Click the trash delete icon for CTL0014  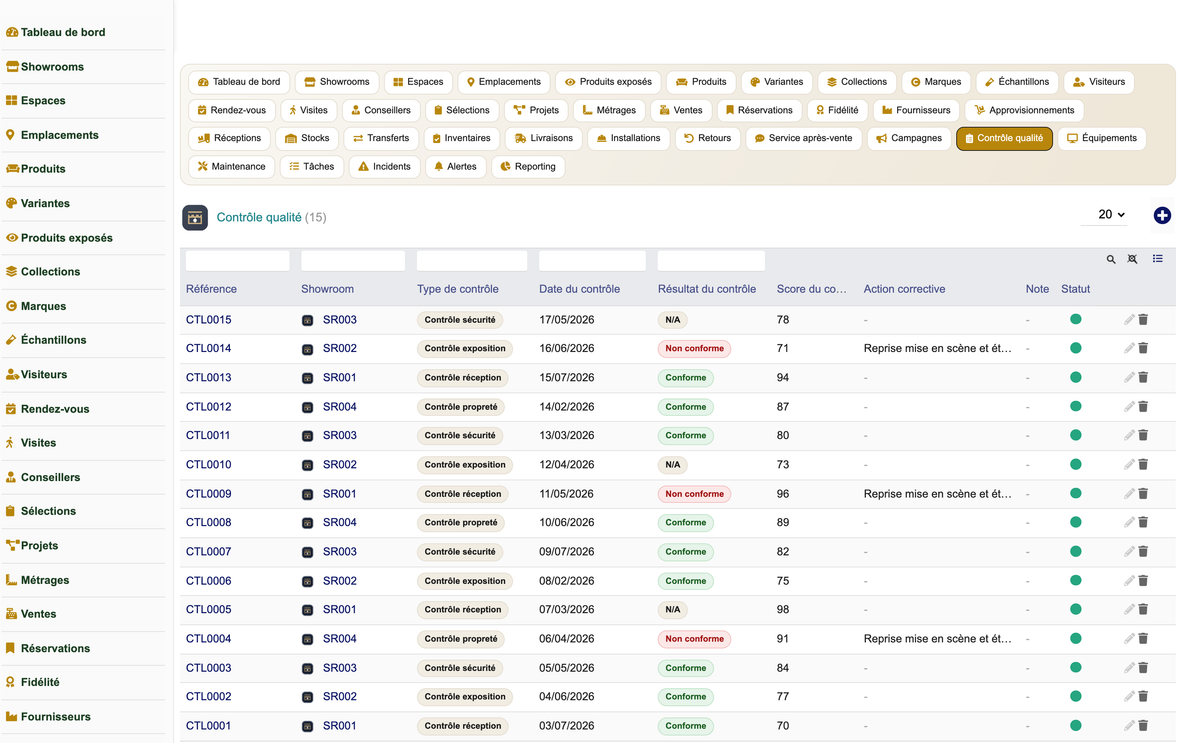point(1143,348)
